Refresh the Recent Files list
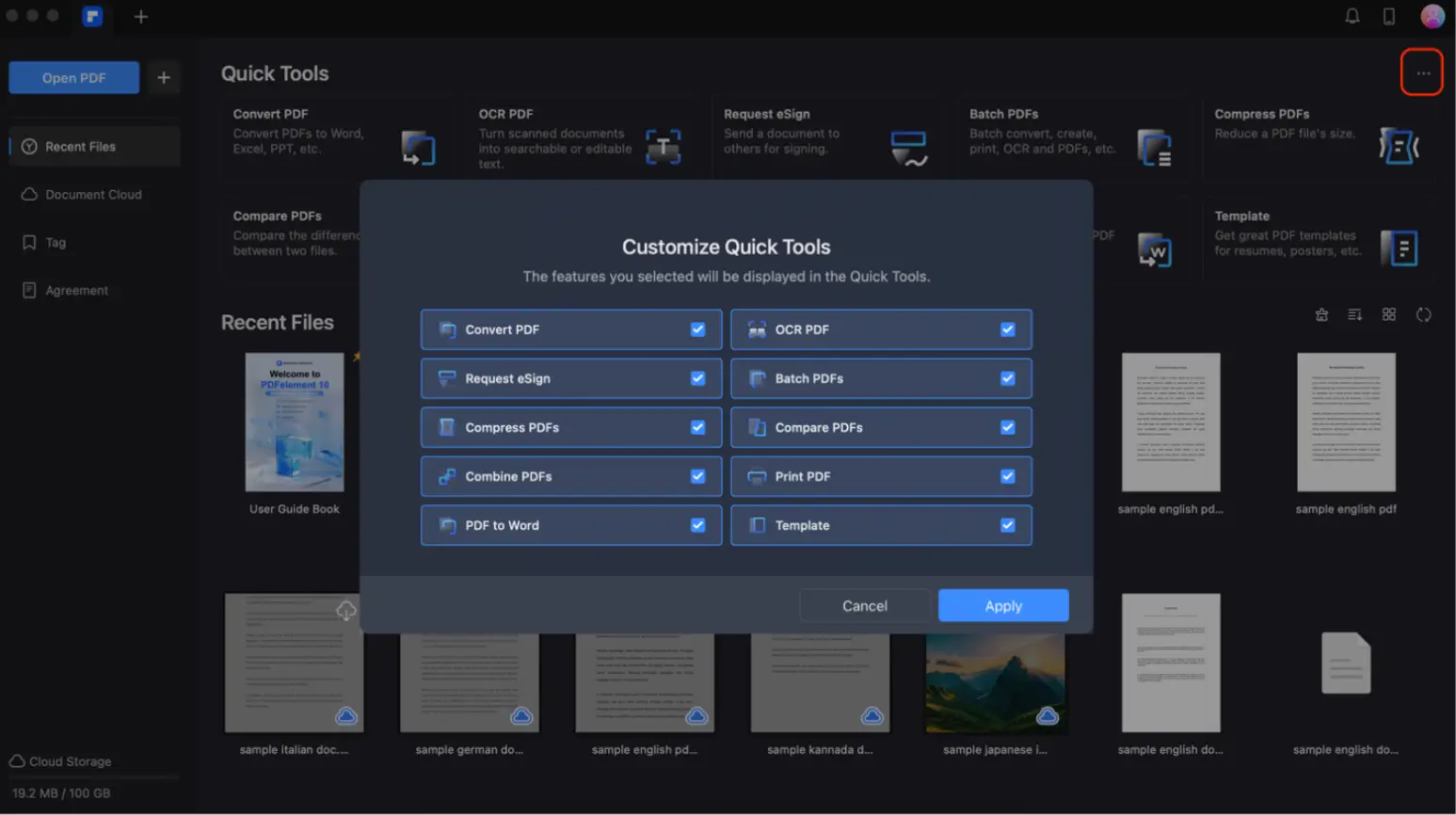The height and width of the screenshot is (815, 1456). pyautogui.click(x=1423, y=314)
